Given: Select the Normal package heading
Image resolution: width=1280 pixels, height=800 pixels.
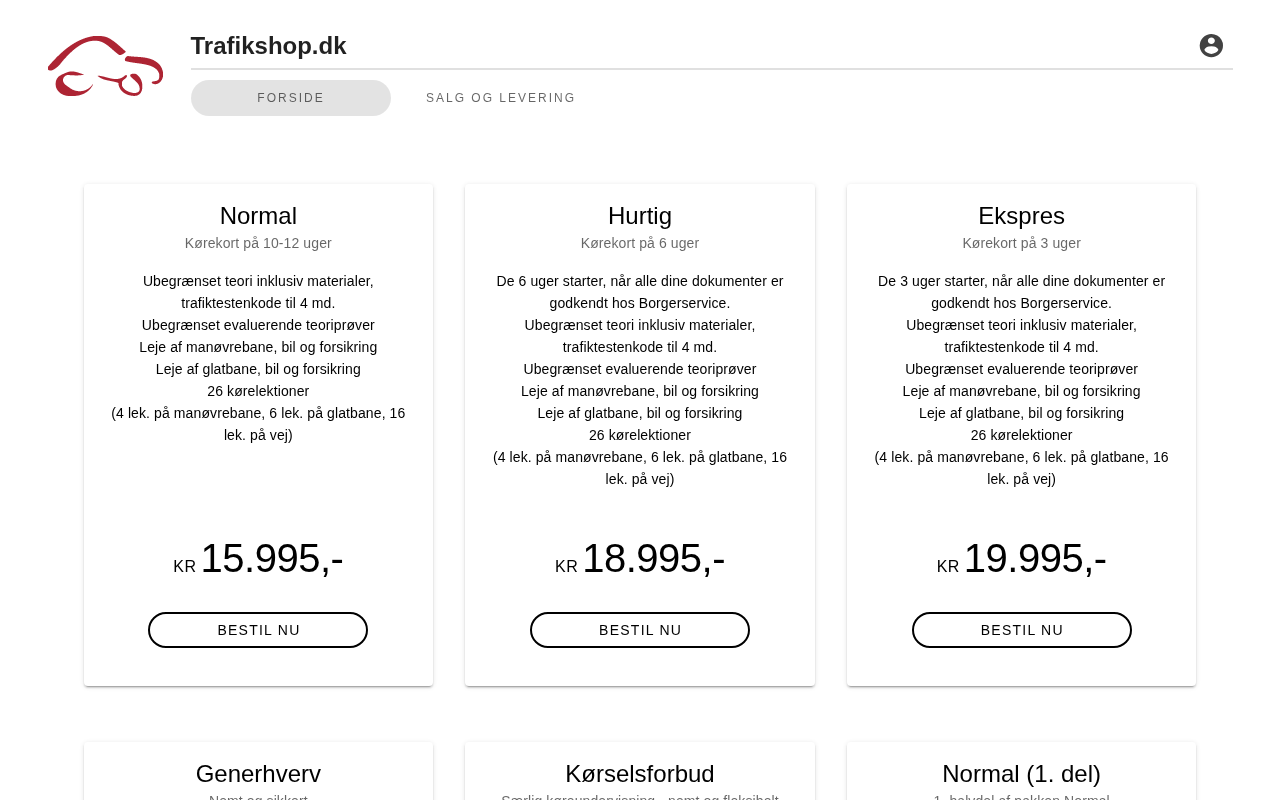Looking at the screenshot, I should click(258, 215).
